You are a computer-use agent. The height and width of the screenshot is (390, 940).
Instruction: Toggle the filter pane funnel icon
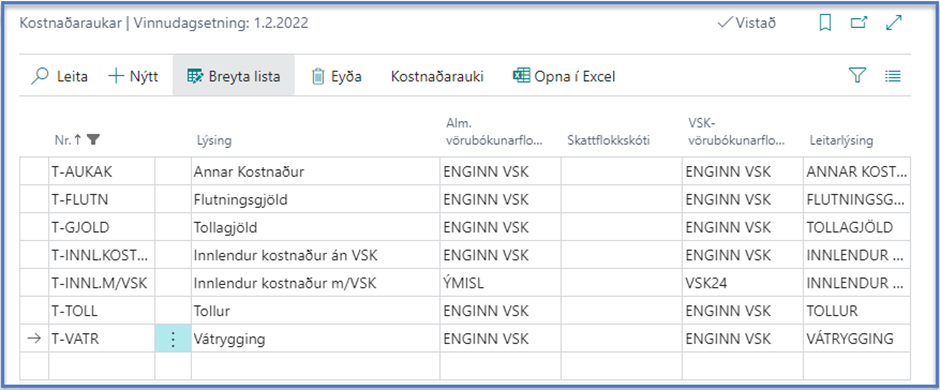click(x=858, y=76)
